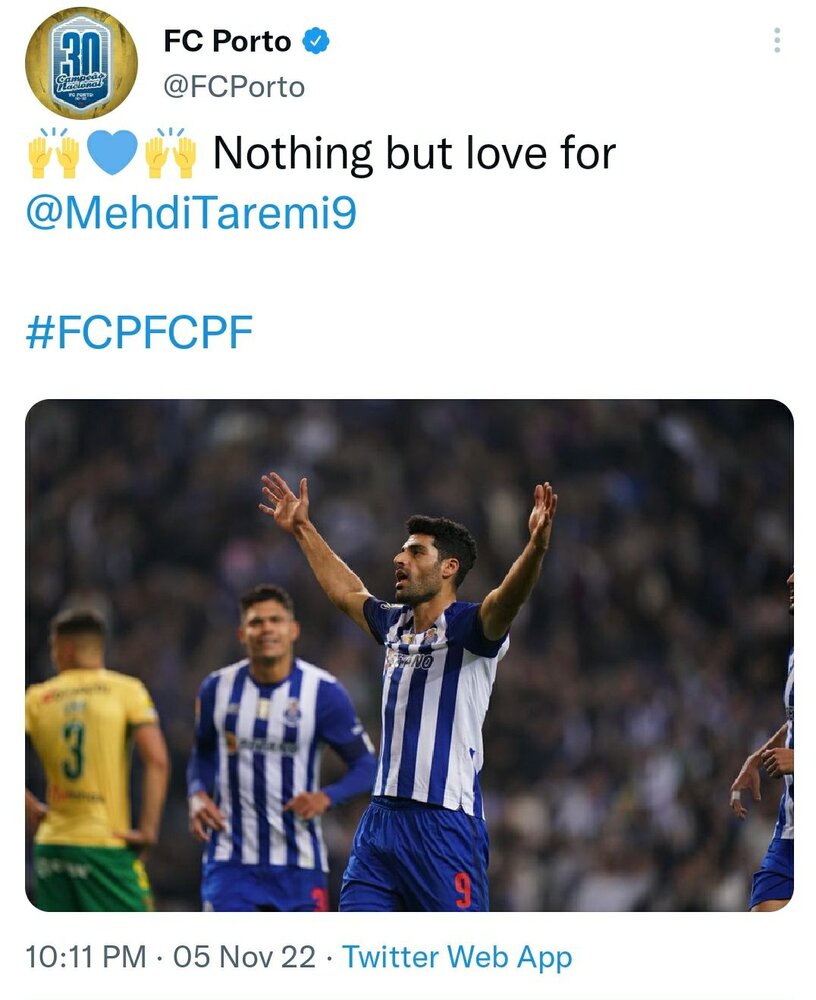Click the FC Porto display name
816x1000 pixels.
tap(227, 42)
